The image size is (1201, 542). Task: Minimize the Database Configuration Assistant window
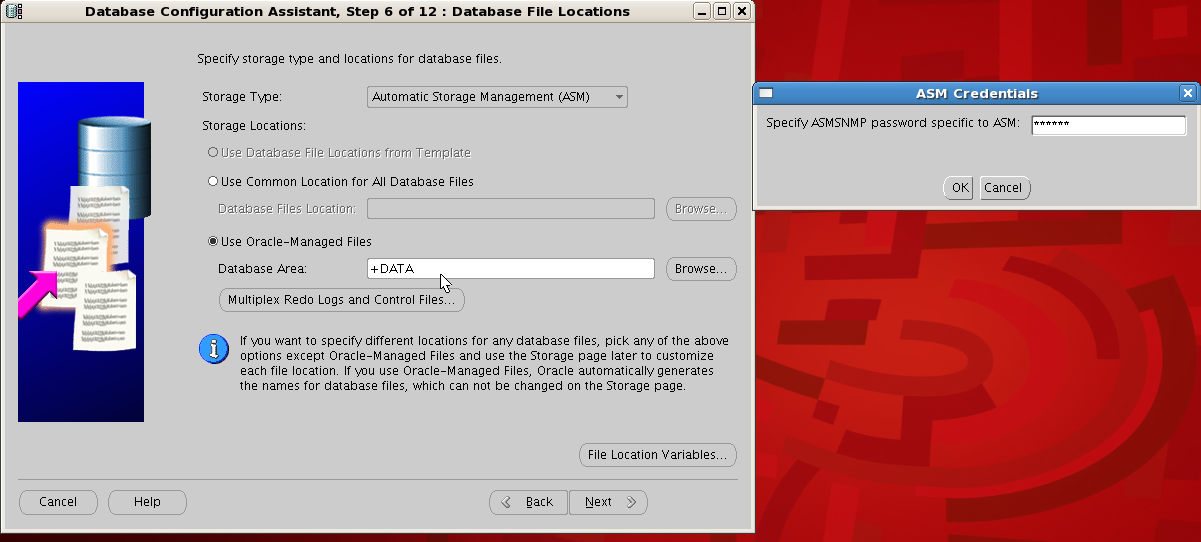703,11
